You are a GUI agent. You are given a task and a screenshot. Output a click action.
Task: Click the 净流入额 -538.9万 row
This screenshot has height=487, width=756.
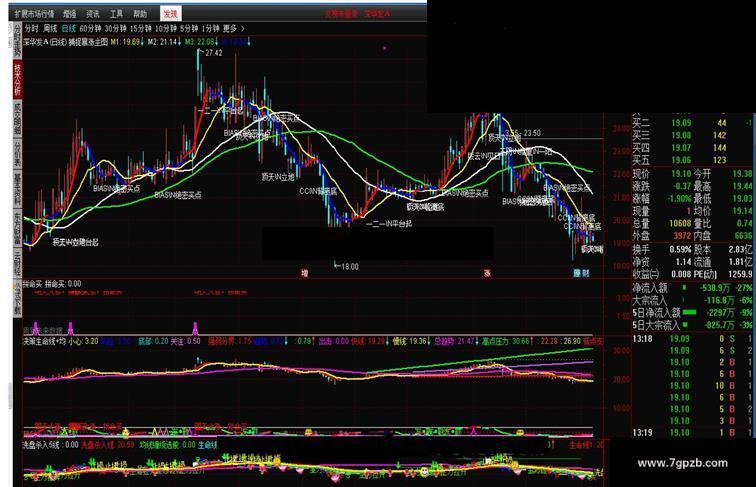click(x=692, y=288)
